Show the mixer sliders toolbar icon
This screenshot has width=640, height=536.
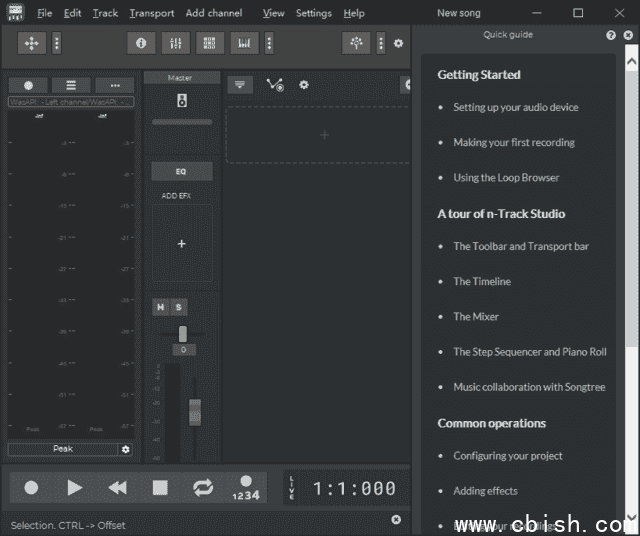(176, 43)
